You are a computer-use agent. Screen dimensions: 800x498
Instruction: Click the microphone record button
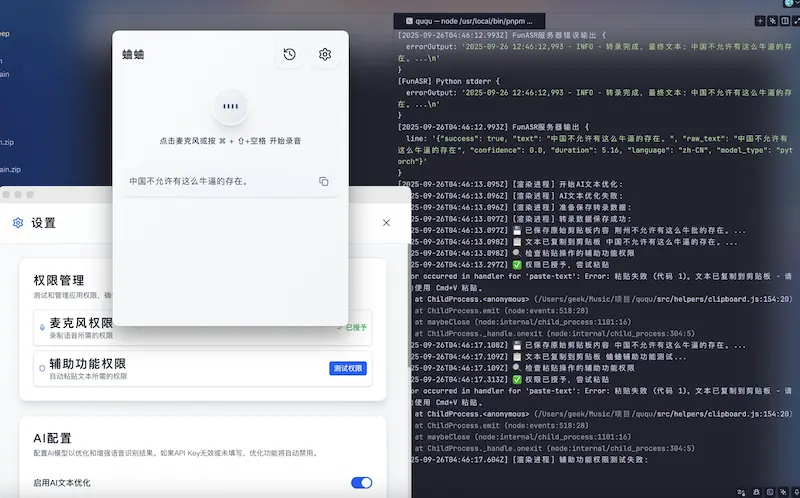(x=230, y=106)
